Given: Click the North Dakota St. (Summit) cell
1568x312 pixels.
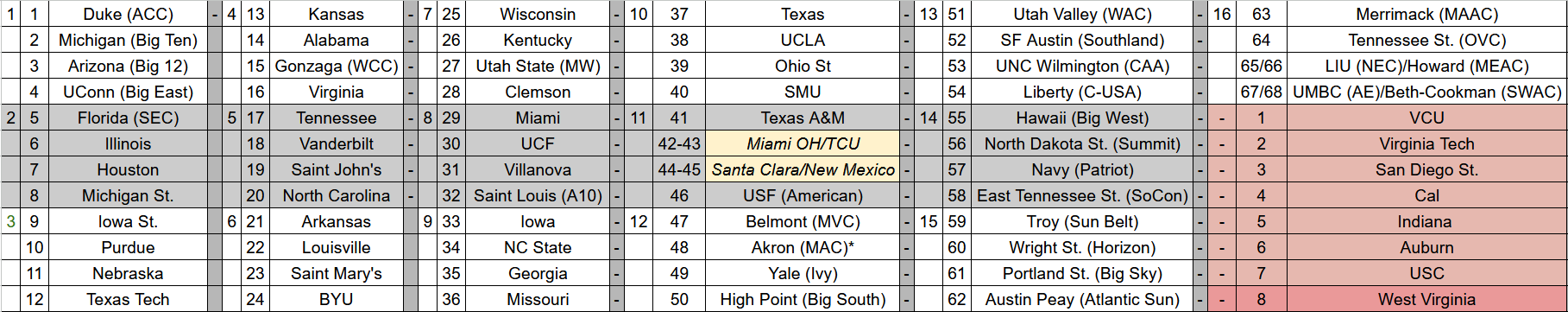Looking at the screenshot, I should 1082,143.
